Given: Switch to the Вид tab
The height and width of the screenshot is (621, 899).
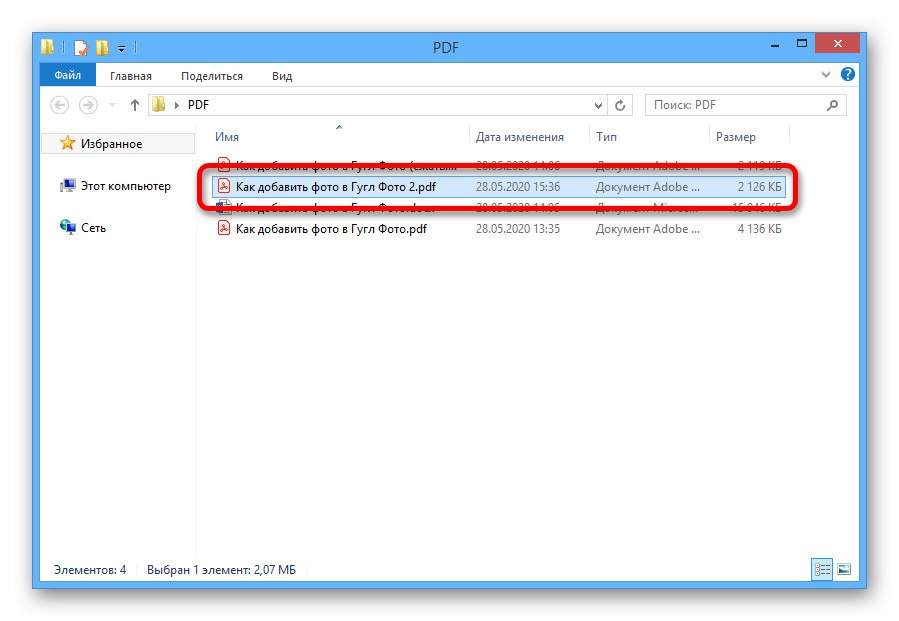Looking at the screenshot, I should (281, 76).
